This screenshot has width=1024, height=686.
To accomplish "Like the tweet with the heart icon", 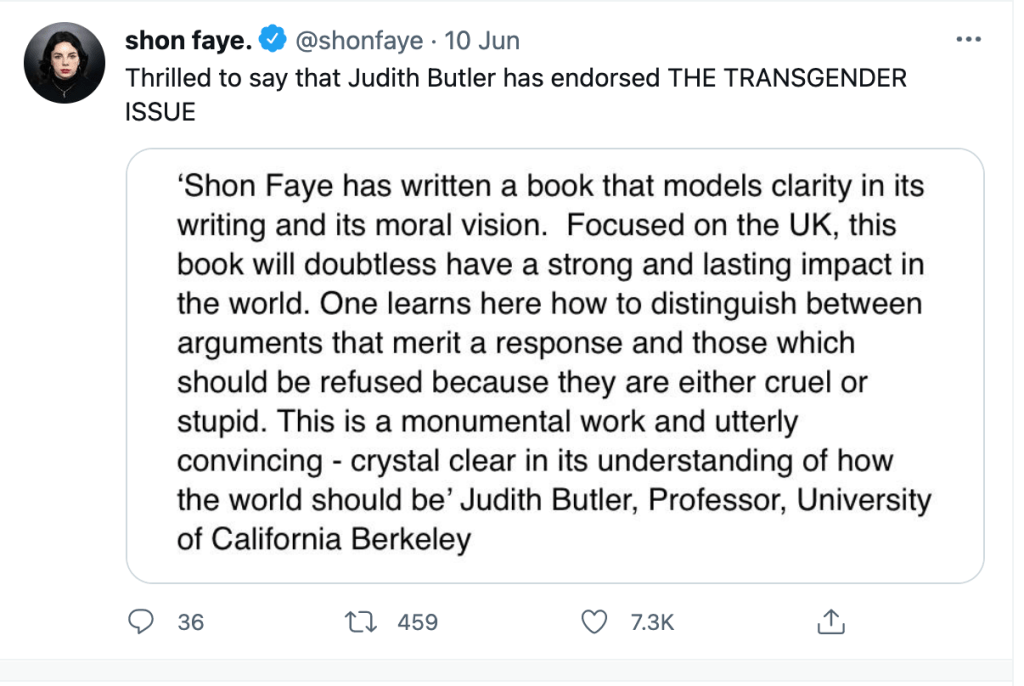I will (x=595, y=622).
